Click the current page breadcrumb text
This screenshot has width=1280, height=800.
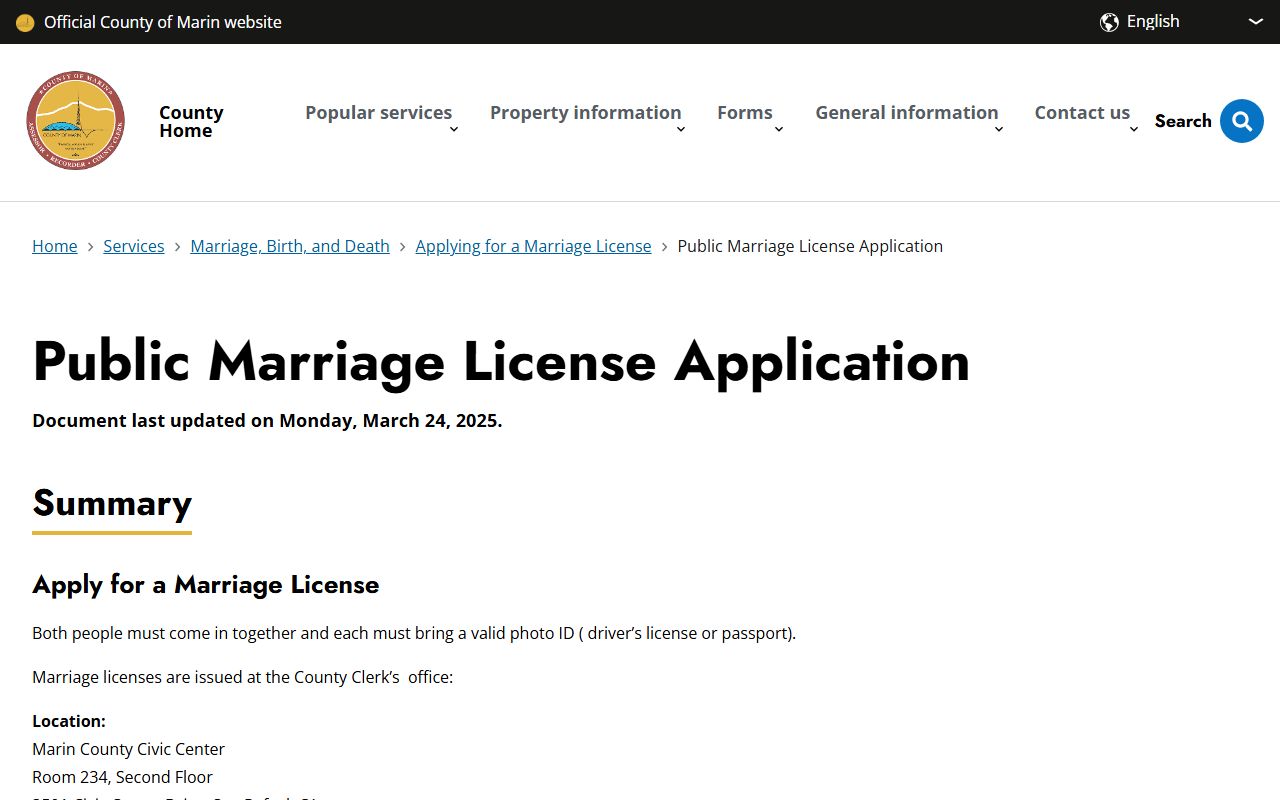(x=810, y=246)
